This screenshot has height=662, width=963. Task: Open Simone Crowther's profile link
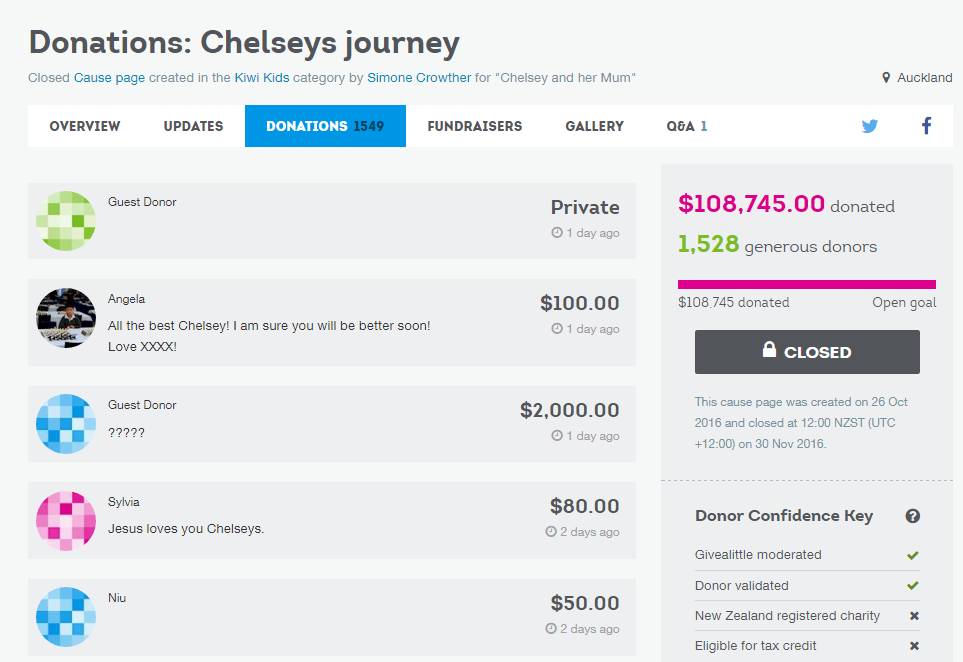click(x=419, y=78)
